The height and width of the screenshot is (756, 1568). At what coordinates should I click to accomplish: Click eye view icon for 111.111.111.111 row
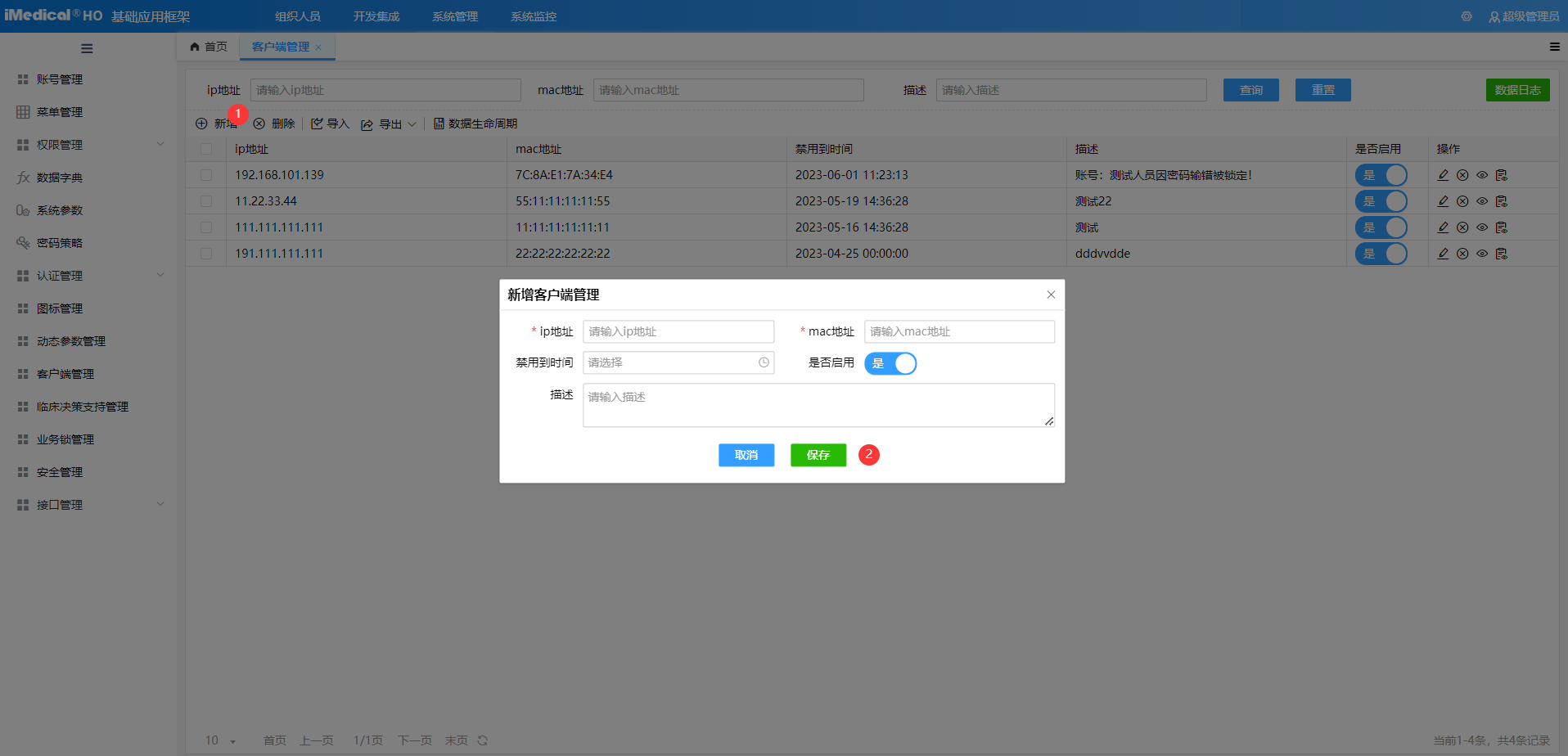[1482, 227]
